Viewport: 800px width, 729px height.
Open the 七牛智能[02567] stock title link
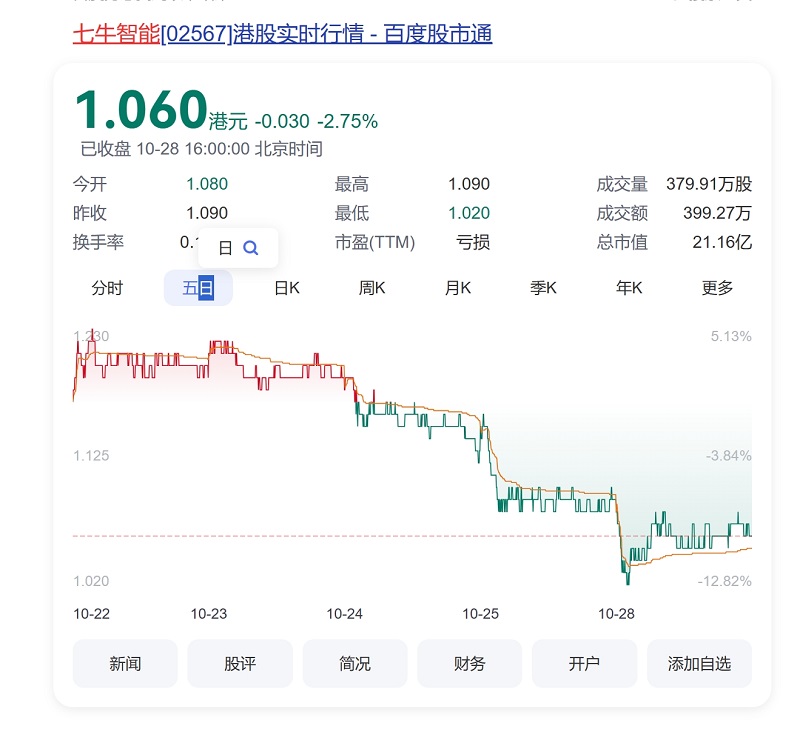point(282,34)
